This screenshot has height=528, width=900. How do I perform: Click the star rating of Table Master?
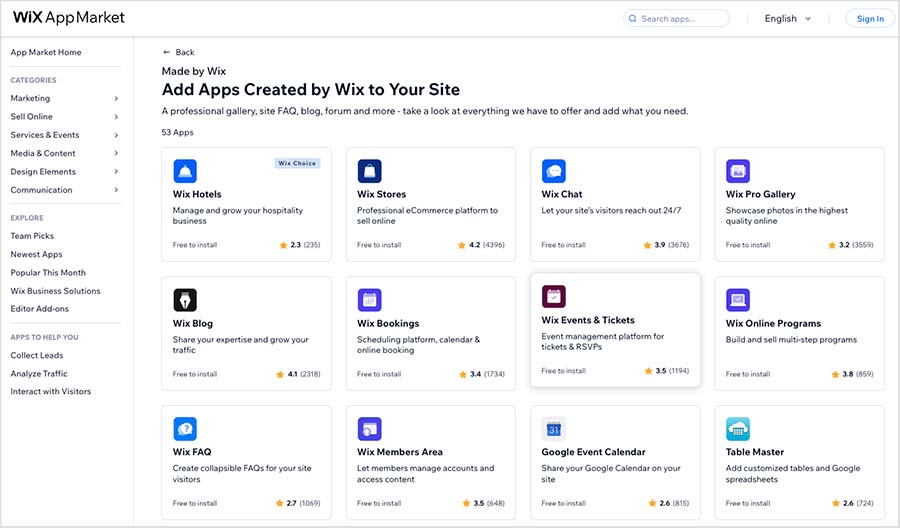coord(852,503)
